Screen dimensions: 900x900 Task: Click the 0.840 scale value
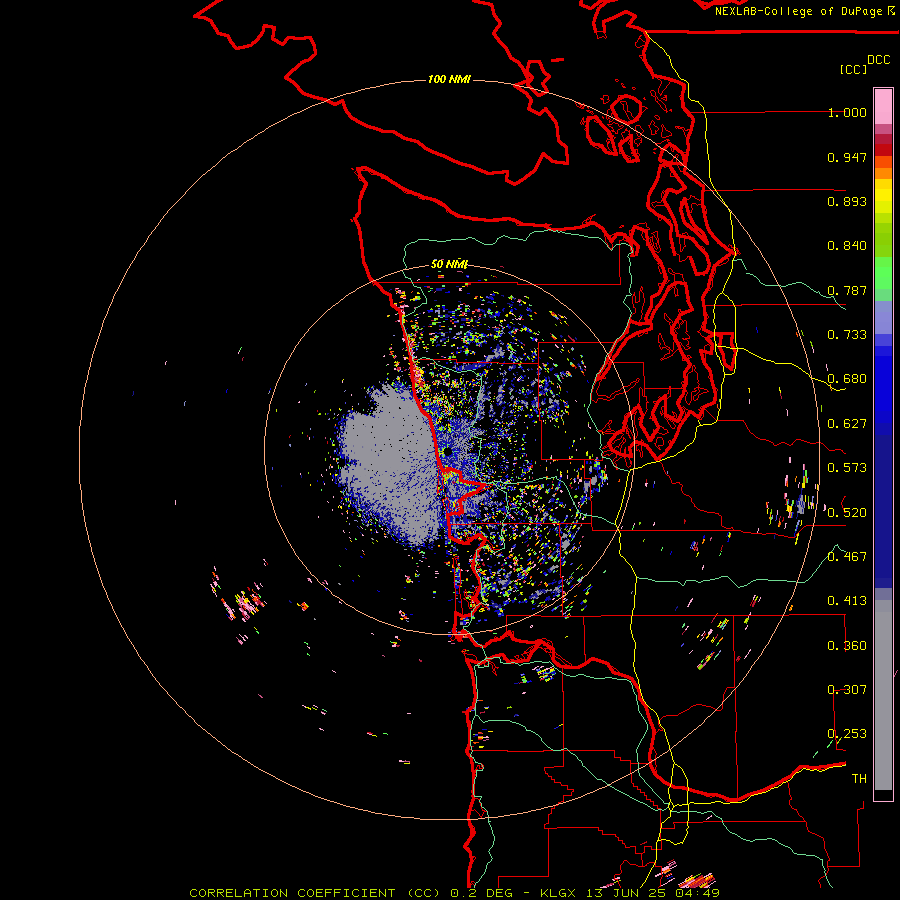847,246
